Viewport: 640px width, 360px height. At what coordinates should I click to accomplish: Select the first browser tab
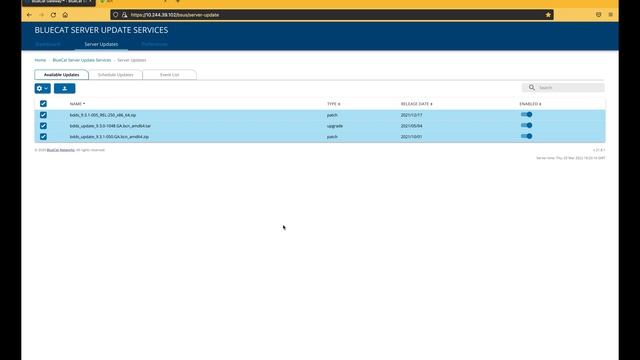click(x=59, y=2)
